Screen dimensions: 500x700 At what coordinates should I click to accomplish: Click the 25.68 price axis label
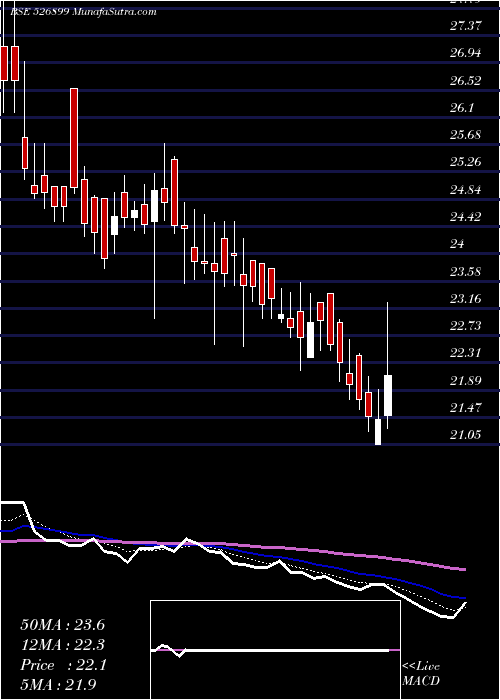click(466, 135)
